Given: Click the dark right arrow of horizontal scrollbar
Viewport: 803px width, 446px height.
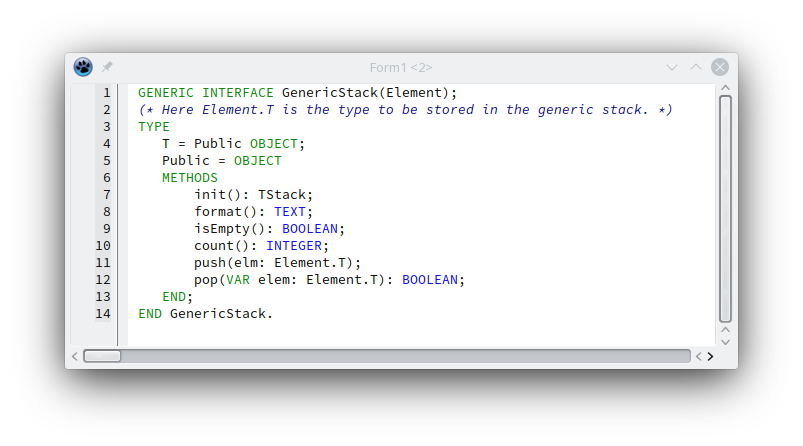Looking at the screenshot, I should (x=710, y=356).
